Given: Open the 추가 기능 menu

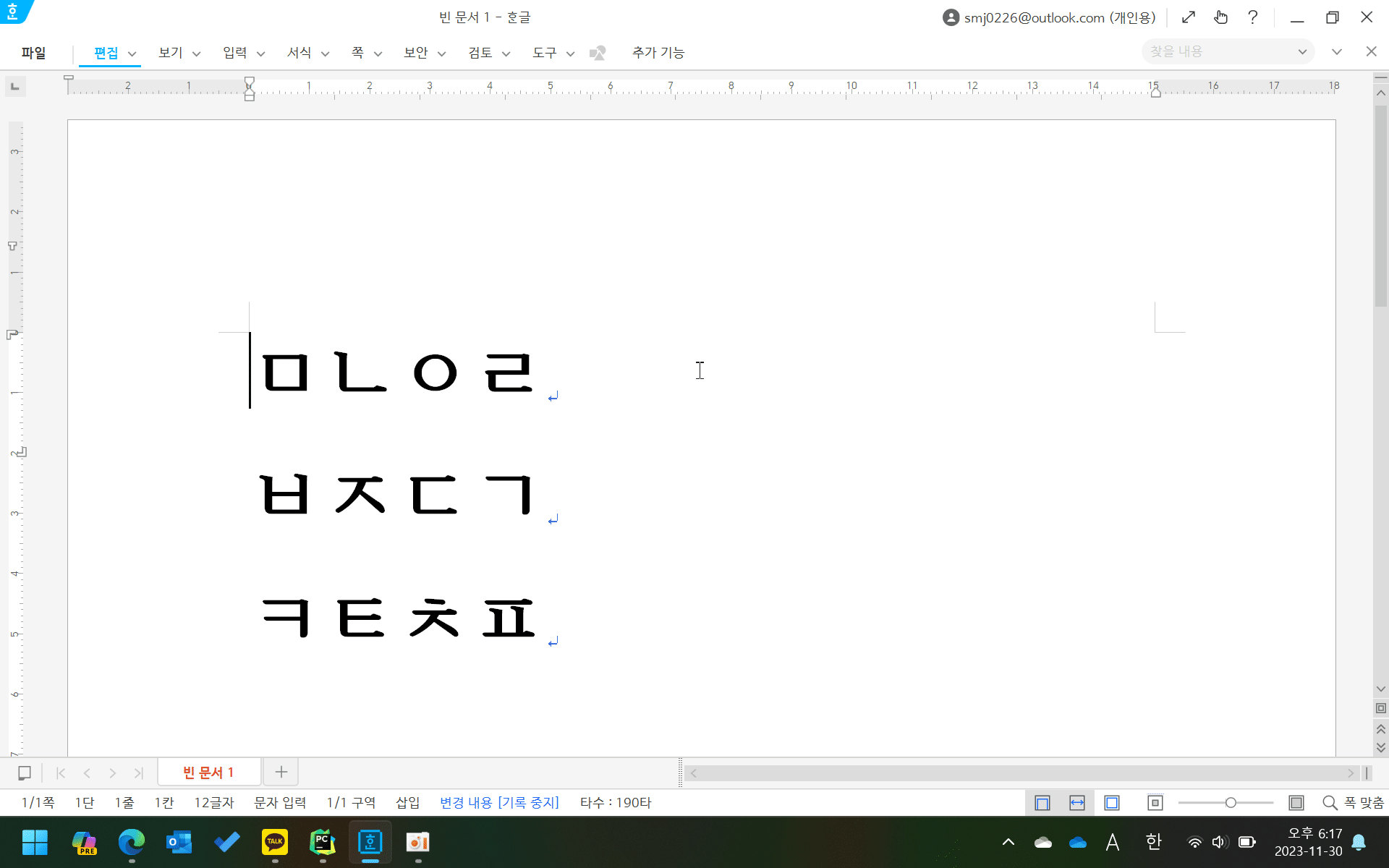Looking at the screenshot, I should (x=658, y=53).
